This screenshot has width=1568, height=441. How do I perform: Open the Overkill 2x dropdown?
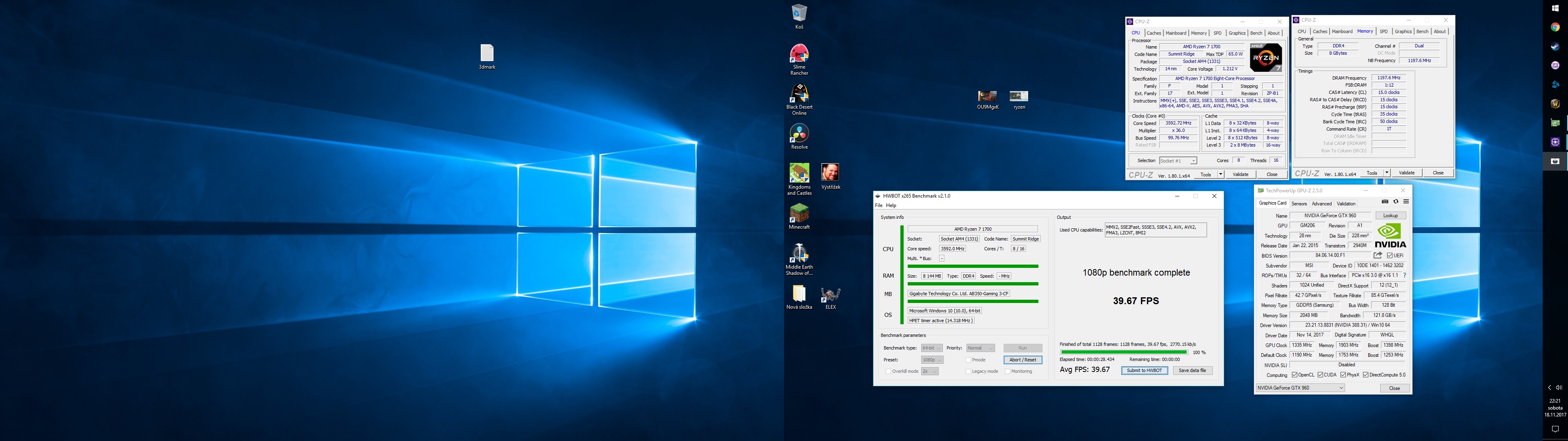929,371
